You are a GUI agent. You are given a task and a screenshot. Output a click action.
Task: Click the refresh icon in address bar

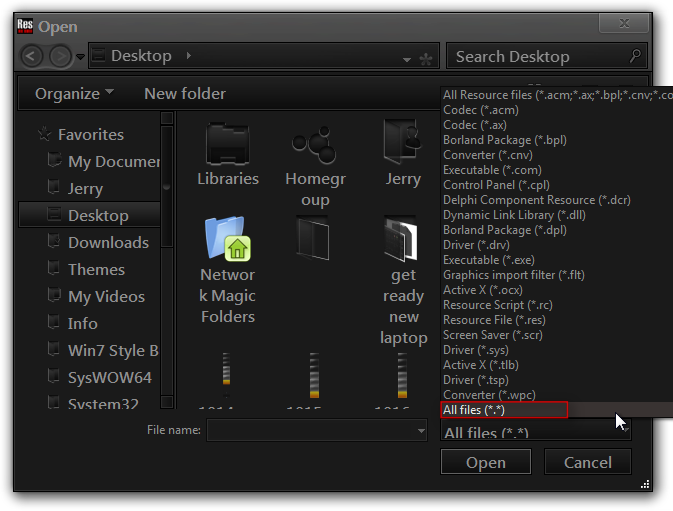coord(426,59)
